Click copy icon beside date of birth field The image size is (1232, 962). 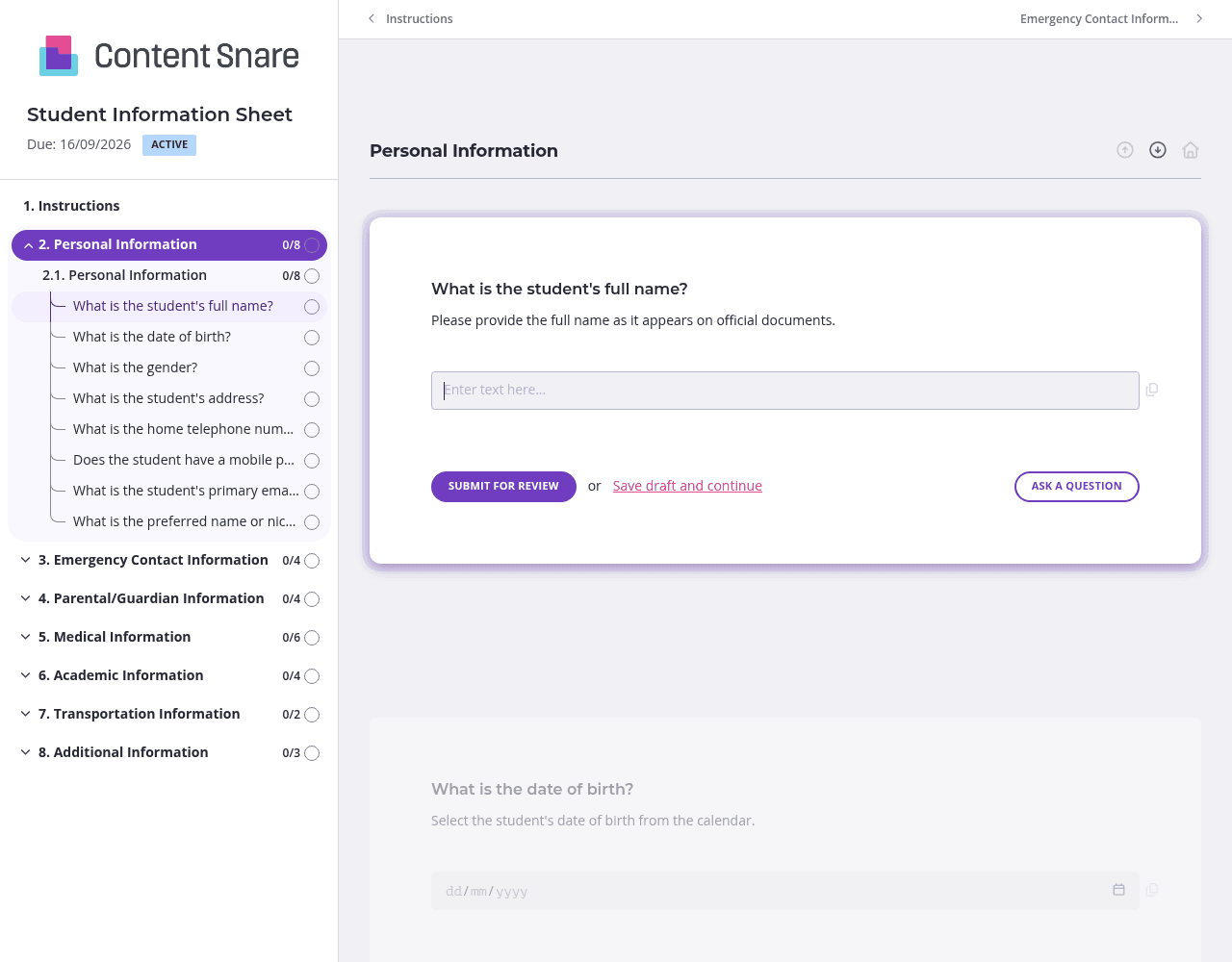pos(1152,890)
